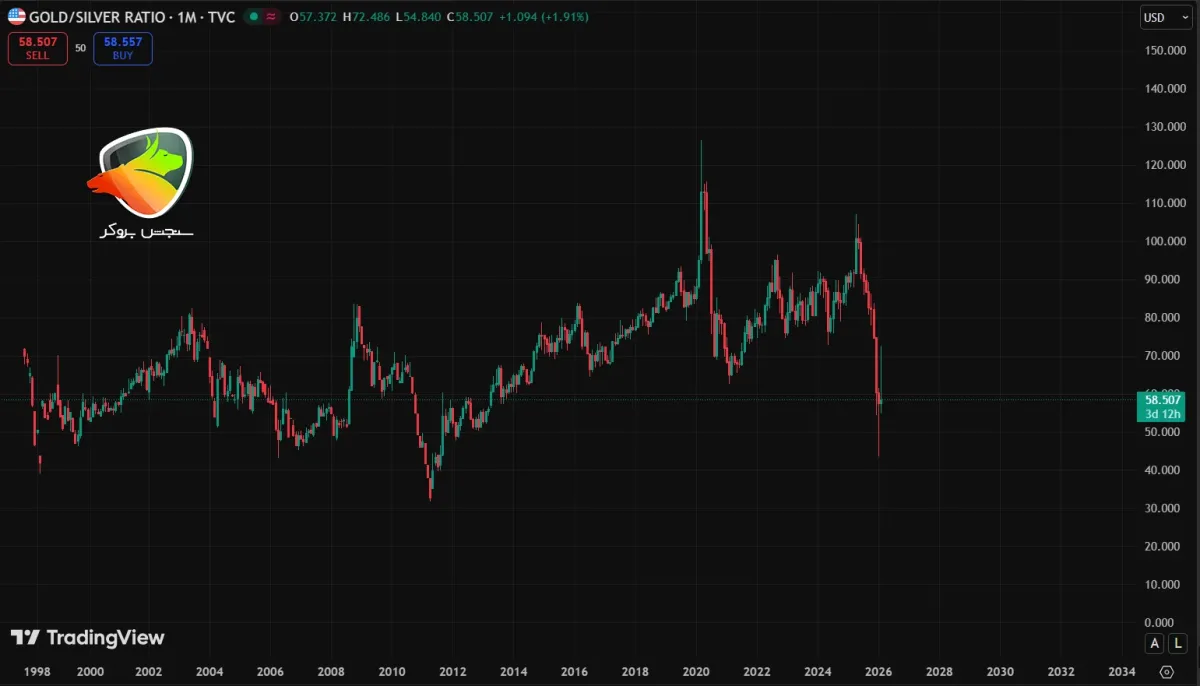Click the 150.000 price axis label
Image resolution: width=1200 pixels, height=686 pixels.
(1165, 50)
